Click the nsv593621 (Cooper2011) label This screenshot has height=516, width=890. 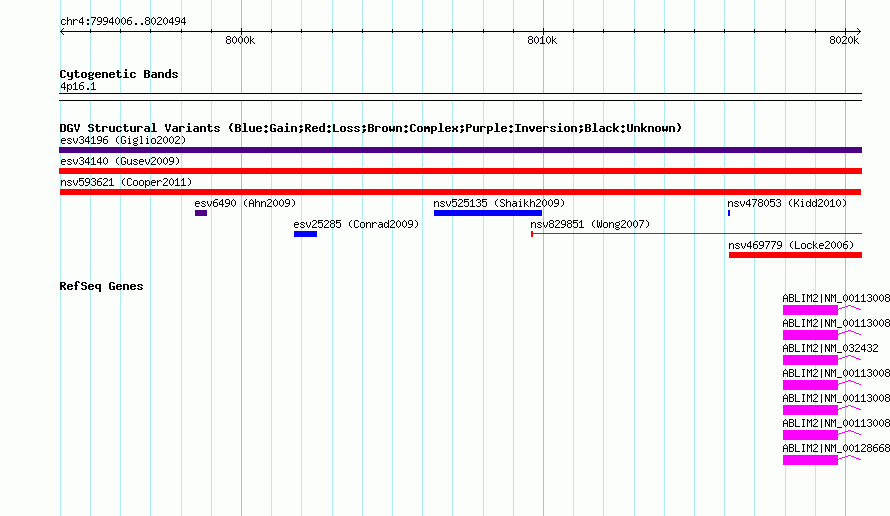click(x=126, y=182)
